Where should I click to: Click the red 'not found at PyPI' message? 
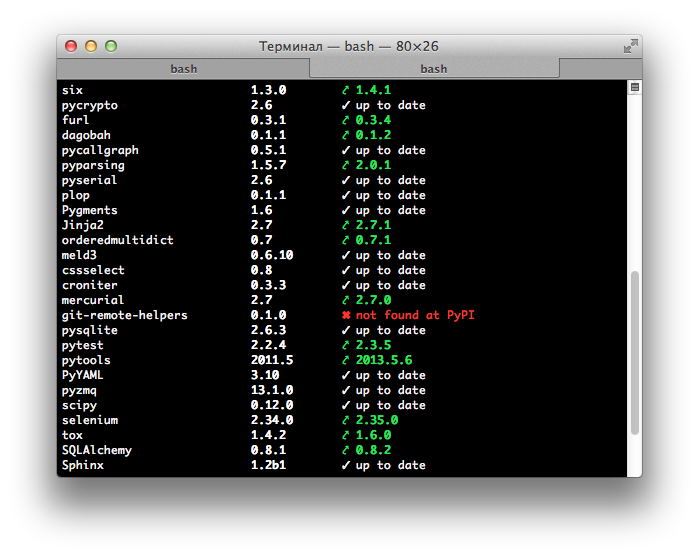pos(415,315)
